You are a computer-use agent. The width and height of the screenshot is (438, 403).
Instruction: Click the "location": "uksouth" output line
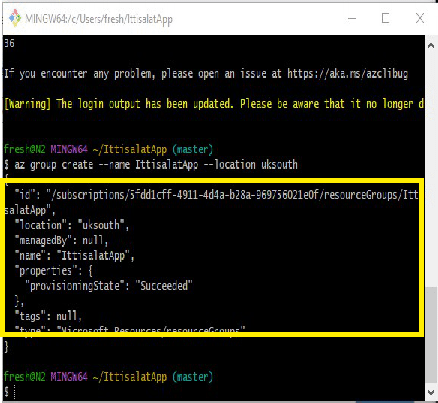tap(71, 225)
